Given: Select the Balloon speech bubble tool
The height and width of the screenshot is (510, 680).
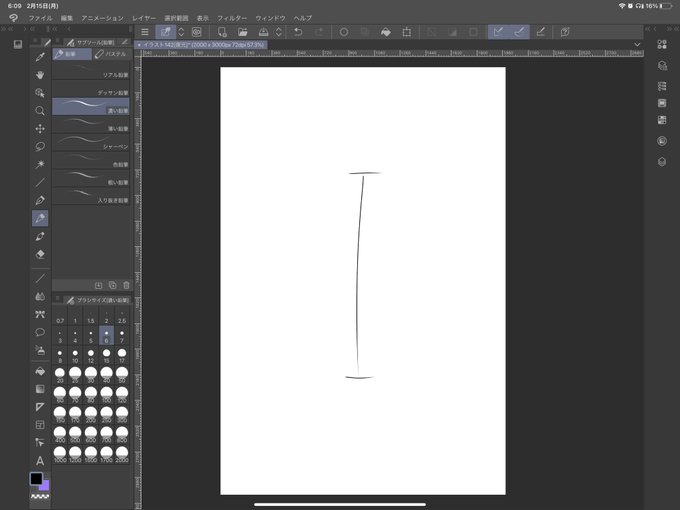Looking at the screenshot, I should 40,332.
